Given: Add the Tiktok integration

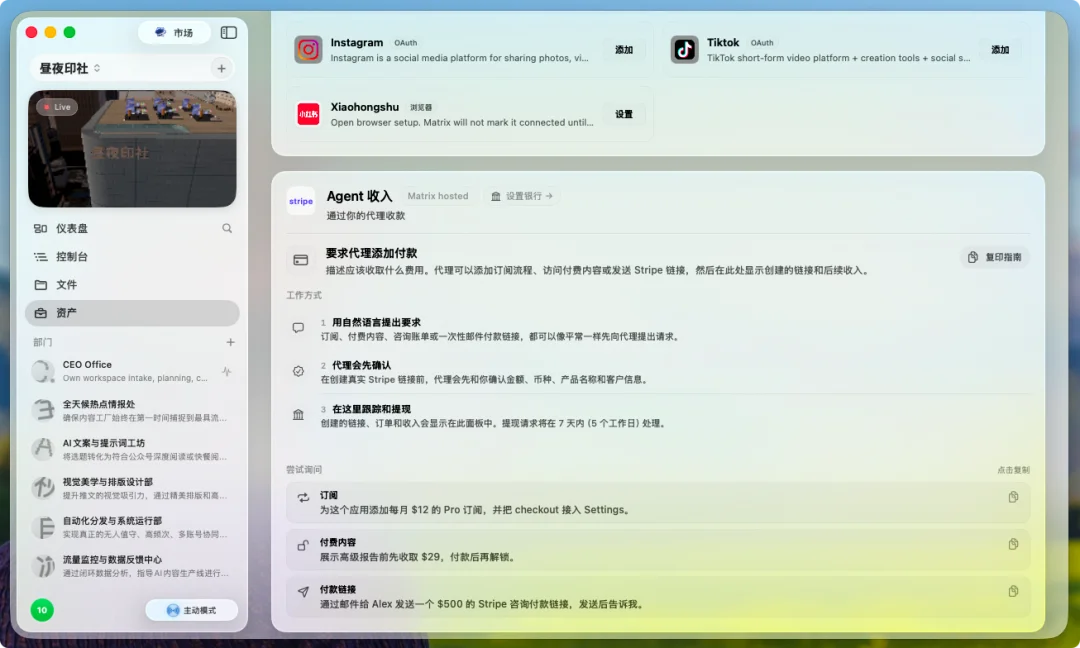Looking at the screenshot, I should click(1000, 50).
